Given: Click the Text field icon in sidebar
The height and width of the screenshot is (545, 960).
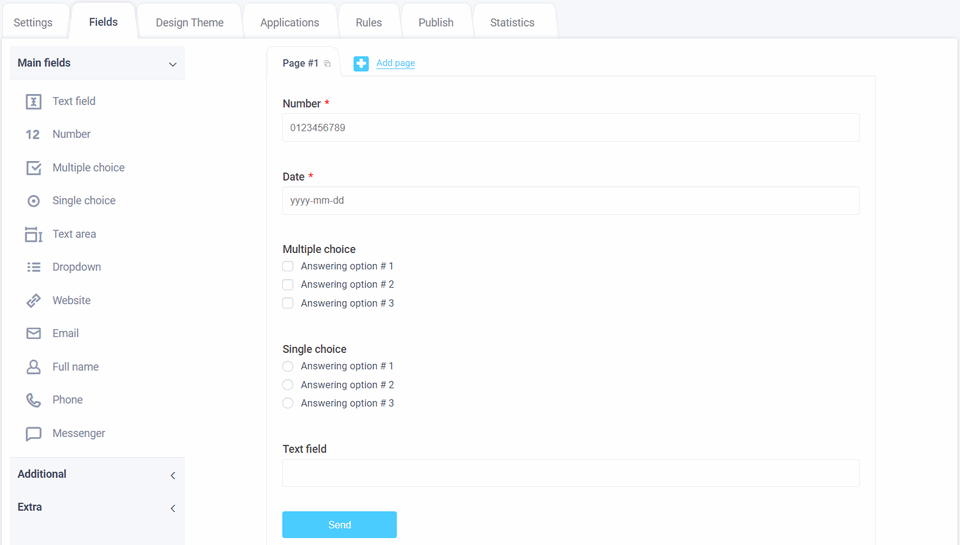Looking at the screenshot, I should click(x=33, y=101).
